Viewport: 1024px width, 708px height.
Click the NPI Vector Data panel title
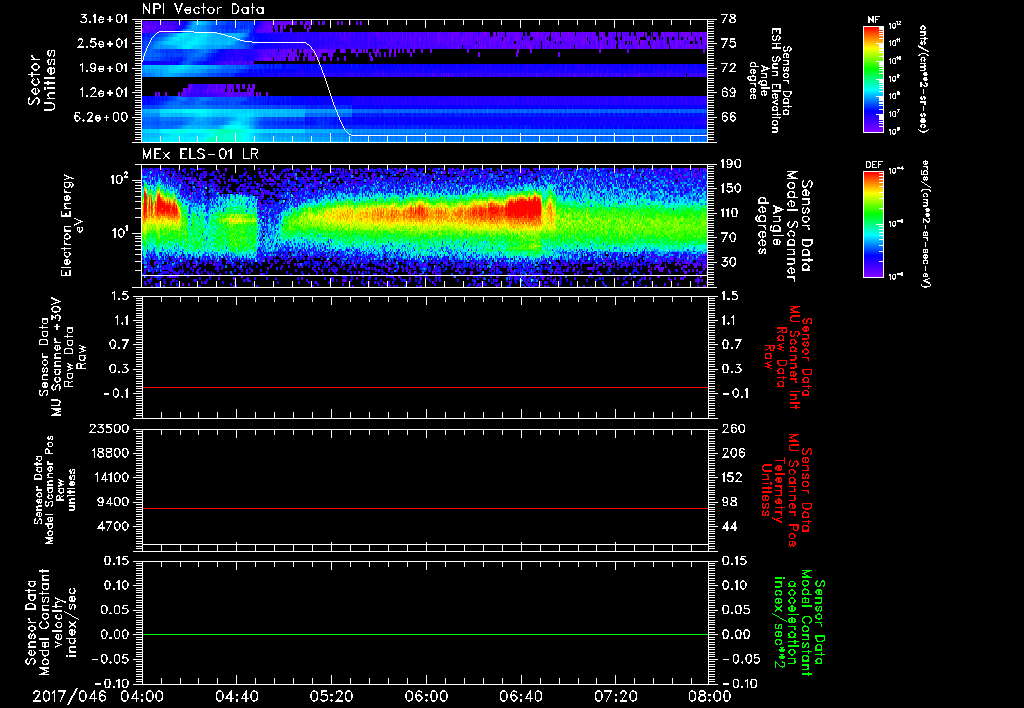[x=203, y=9]
